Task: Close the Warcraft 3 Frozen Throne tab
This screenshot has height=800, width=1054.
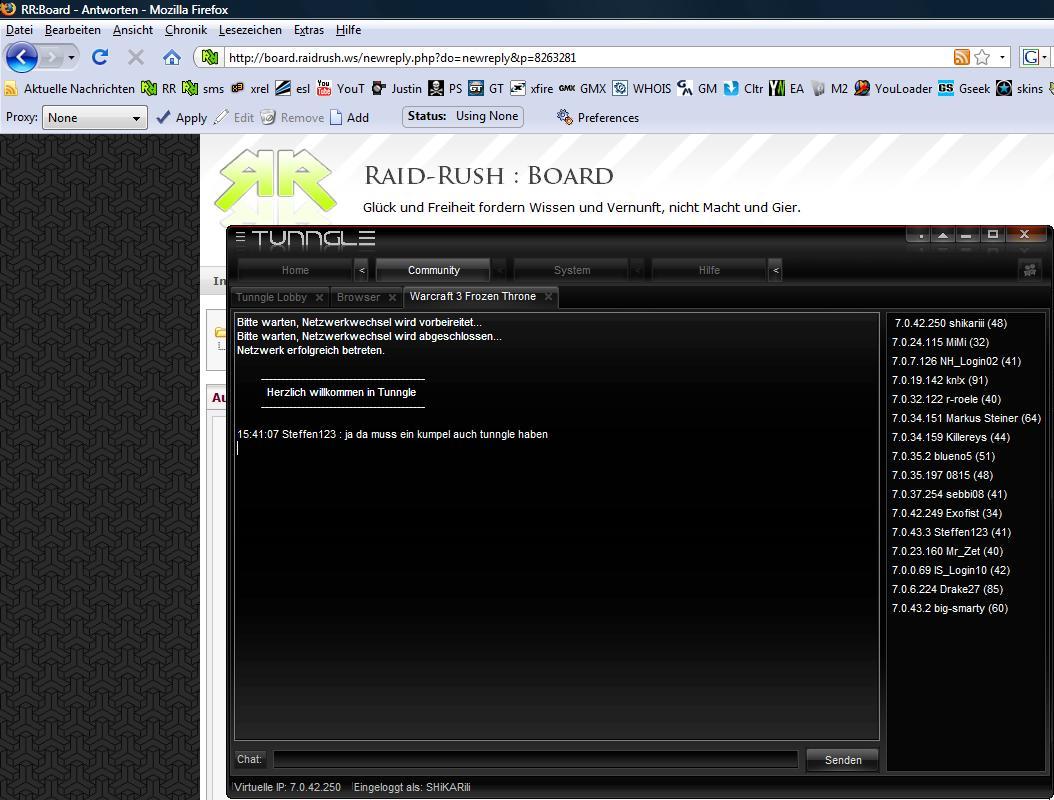Action: (549, 297)
